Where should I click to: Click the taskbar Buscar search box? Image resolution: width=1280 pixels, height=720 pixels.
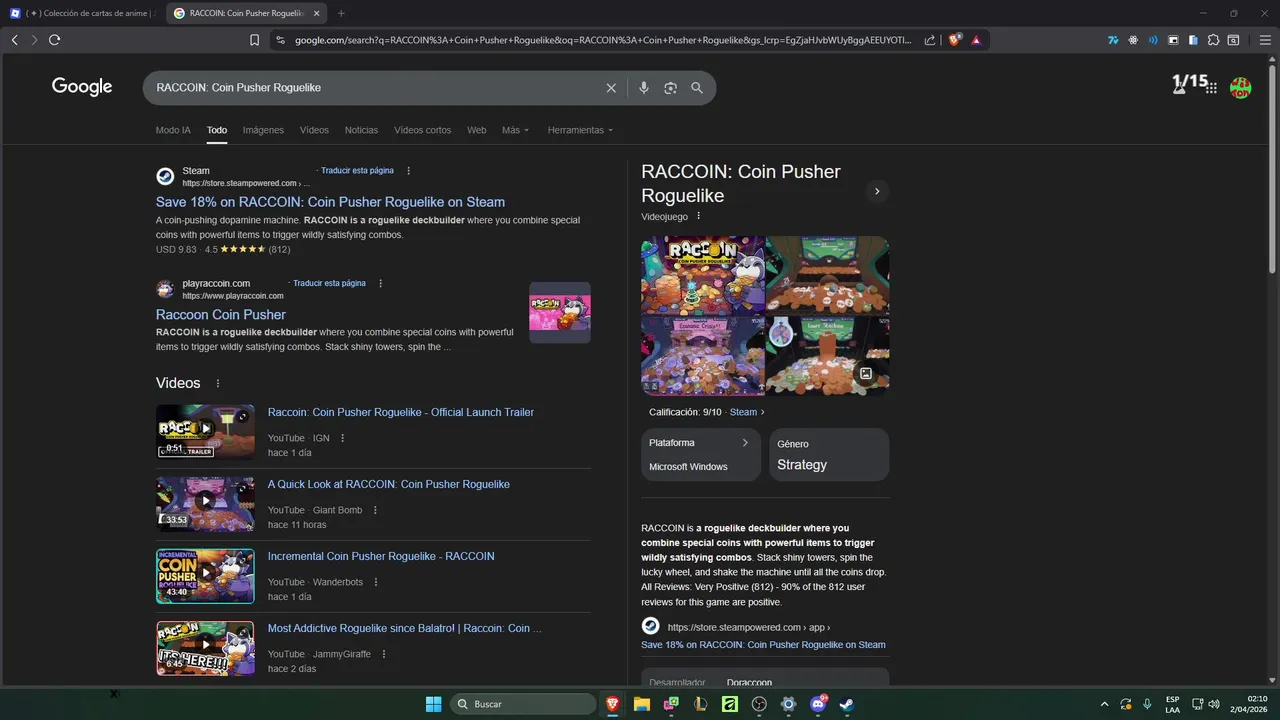[x=523, y=704]
